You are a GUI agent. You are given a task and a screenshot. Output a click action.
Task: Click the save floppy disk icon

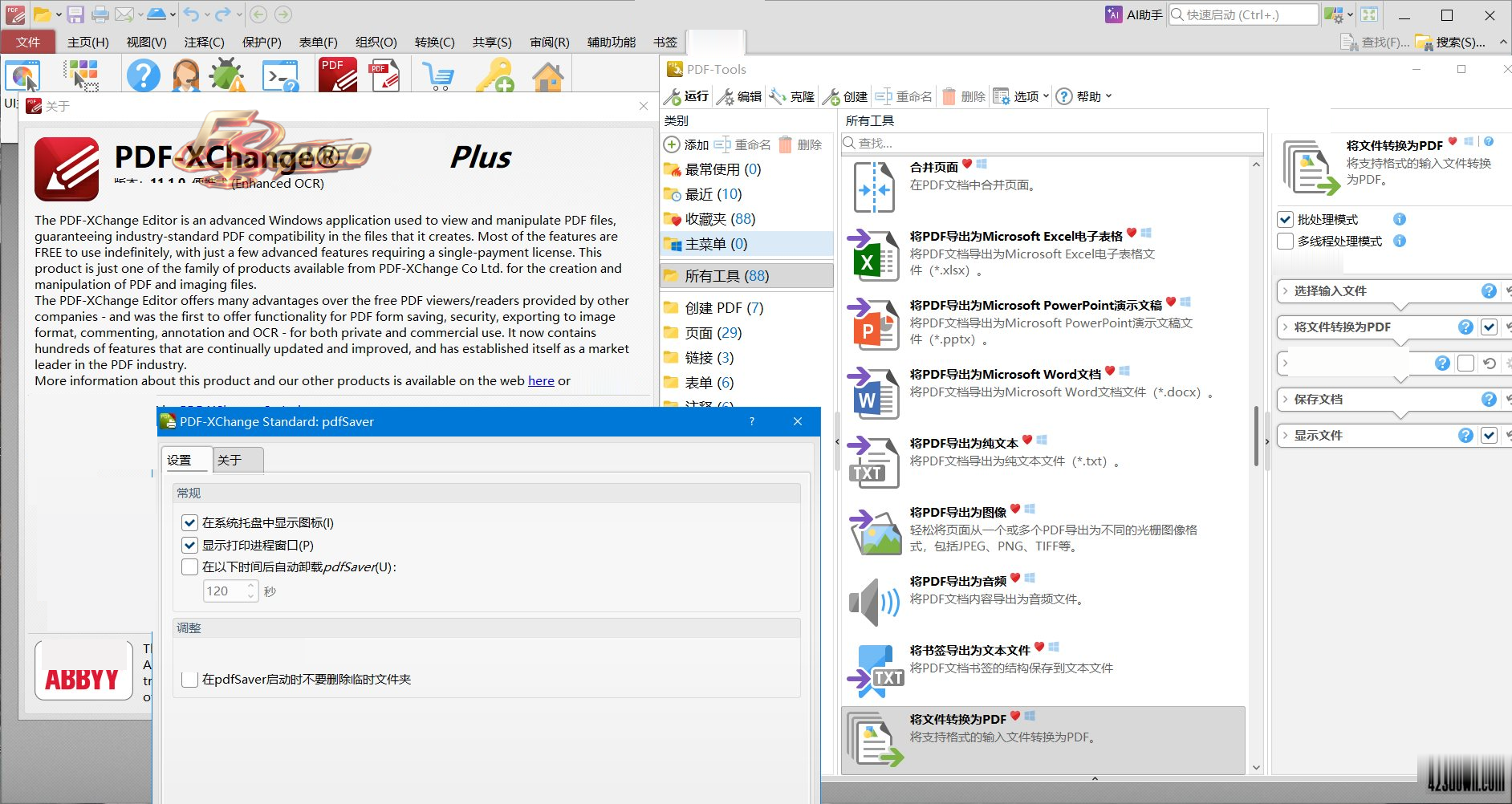click(x=75, y=14)
